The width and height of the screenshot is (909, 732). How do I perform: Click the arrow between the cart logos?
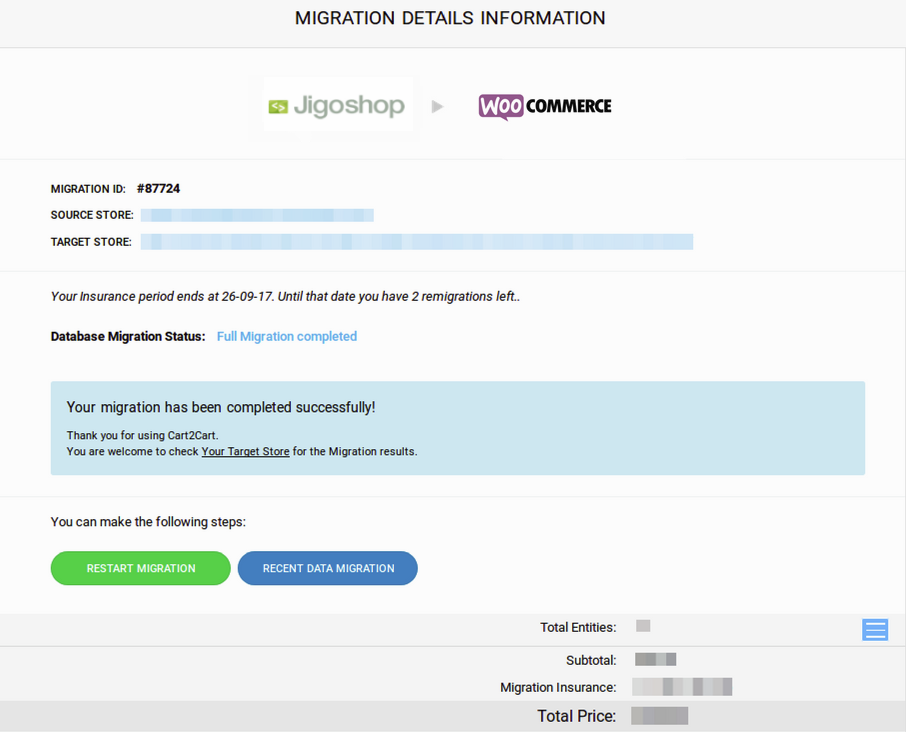(x=438, y=107)
